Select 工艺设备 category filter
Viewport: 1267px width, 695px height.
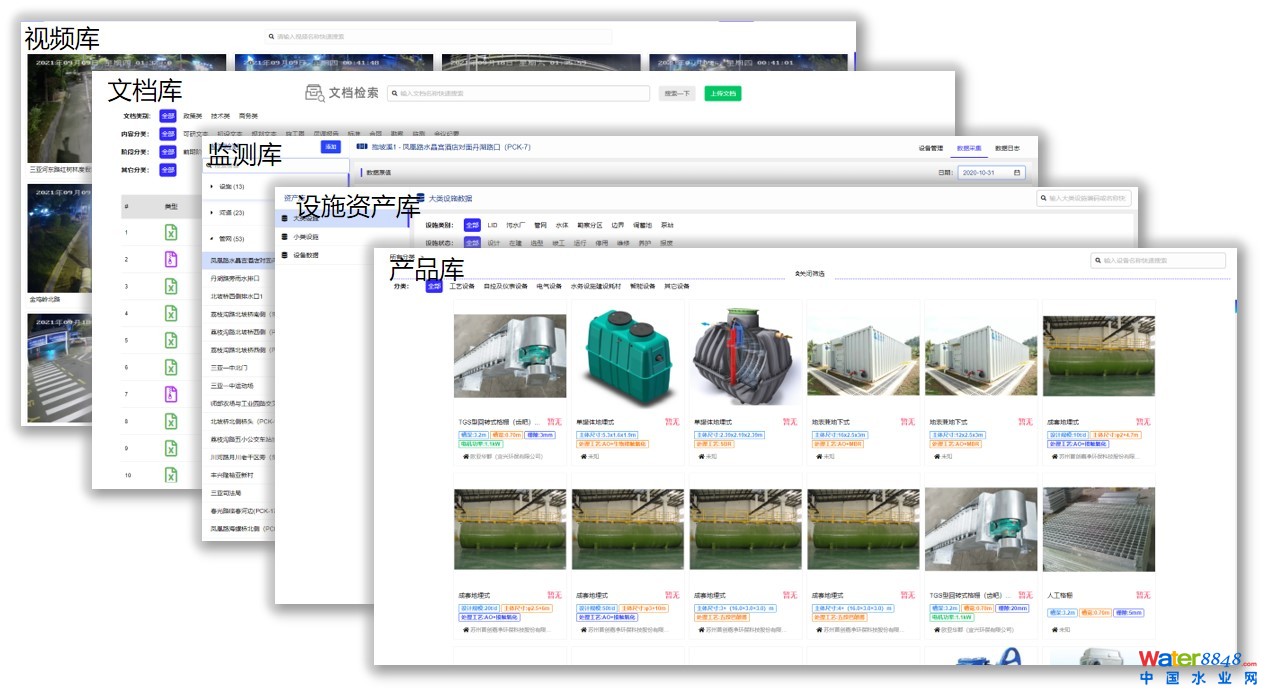tap(462, 286)
